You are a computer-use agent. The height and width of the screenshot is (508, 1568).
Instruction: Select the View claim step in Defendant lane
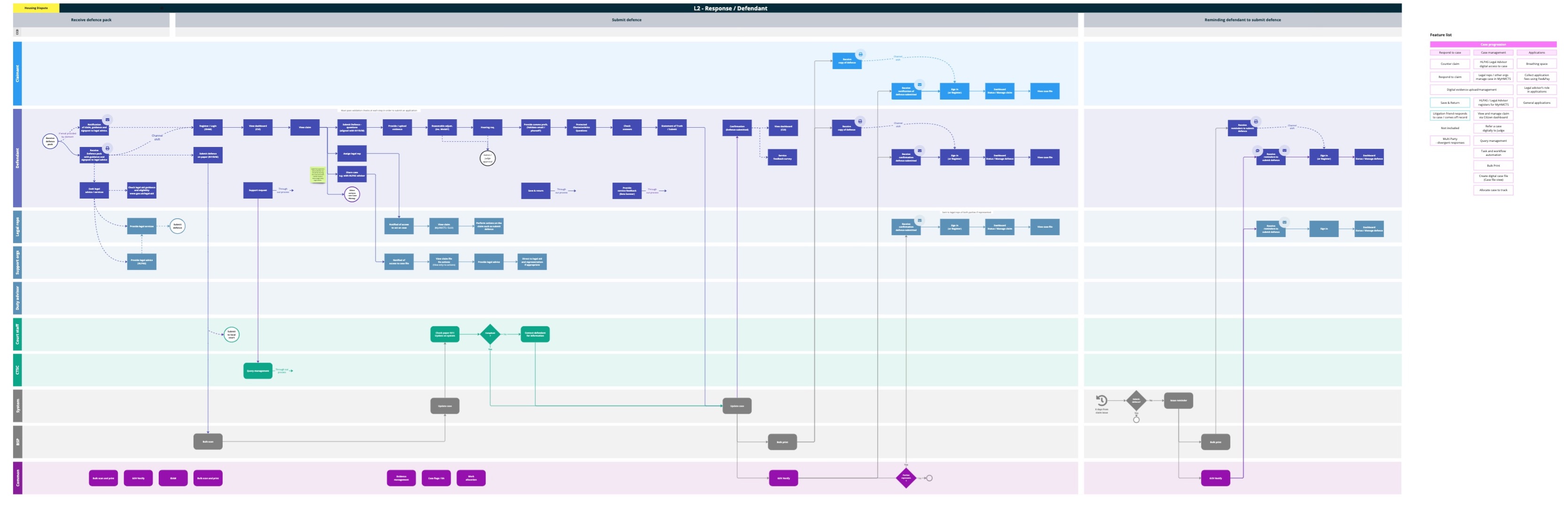(304, 127)
